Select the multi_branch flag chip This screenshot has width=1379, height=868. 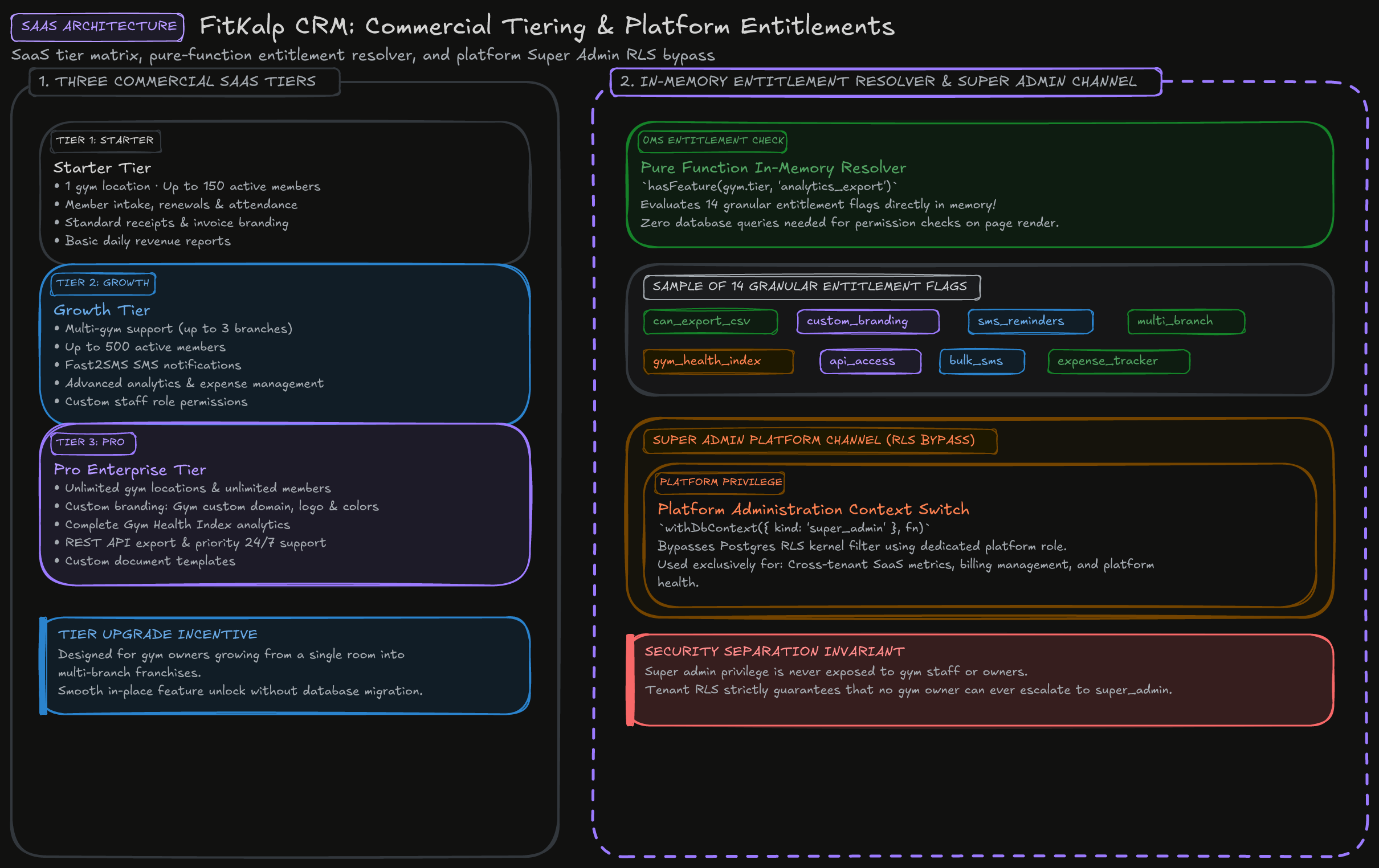click(x=1186, y=322)
